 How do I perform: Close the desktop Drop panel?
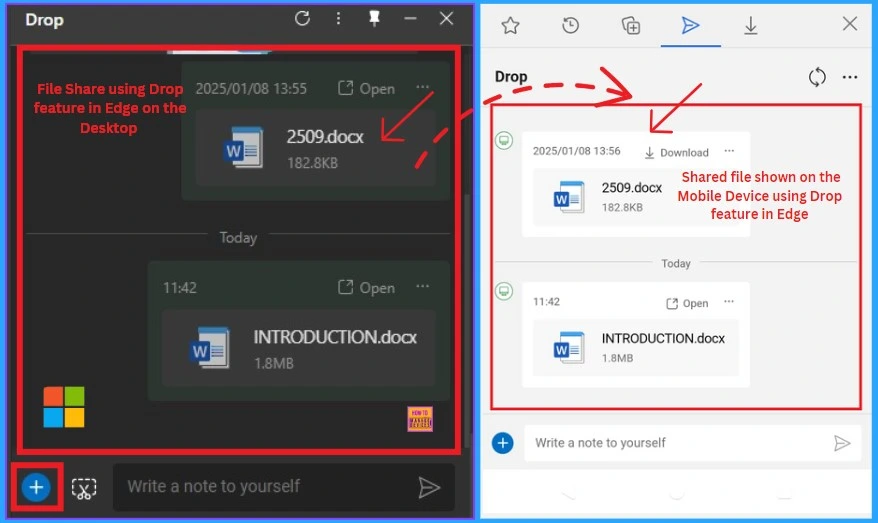(446, 18)
